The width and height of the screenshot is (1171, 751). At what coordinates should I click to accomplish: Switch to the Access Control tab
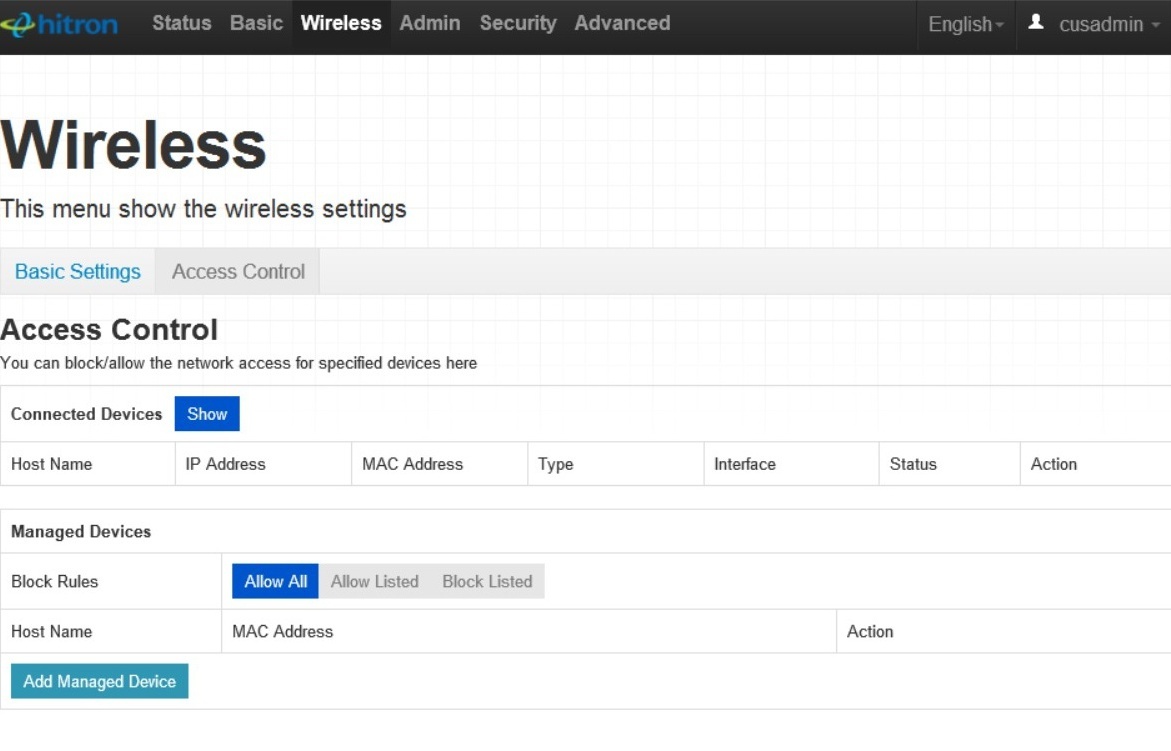pos(236,271)
